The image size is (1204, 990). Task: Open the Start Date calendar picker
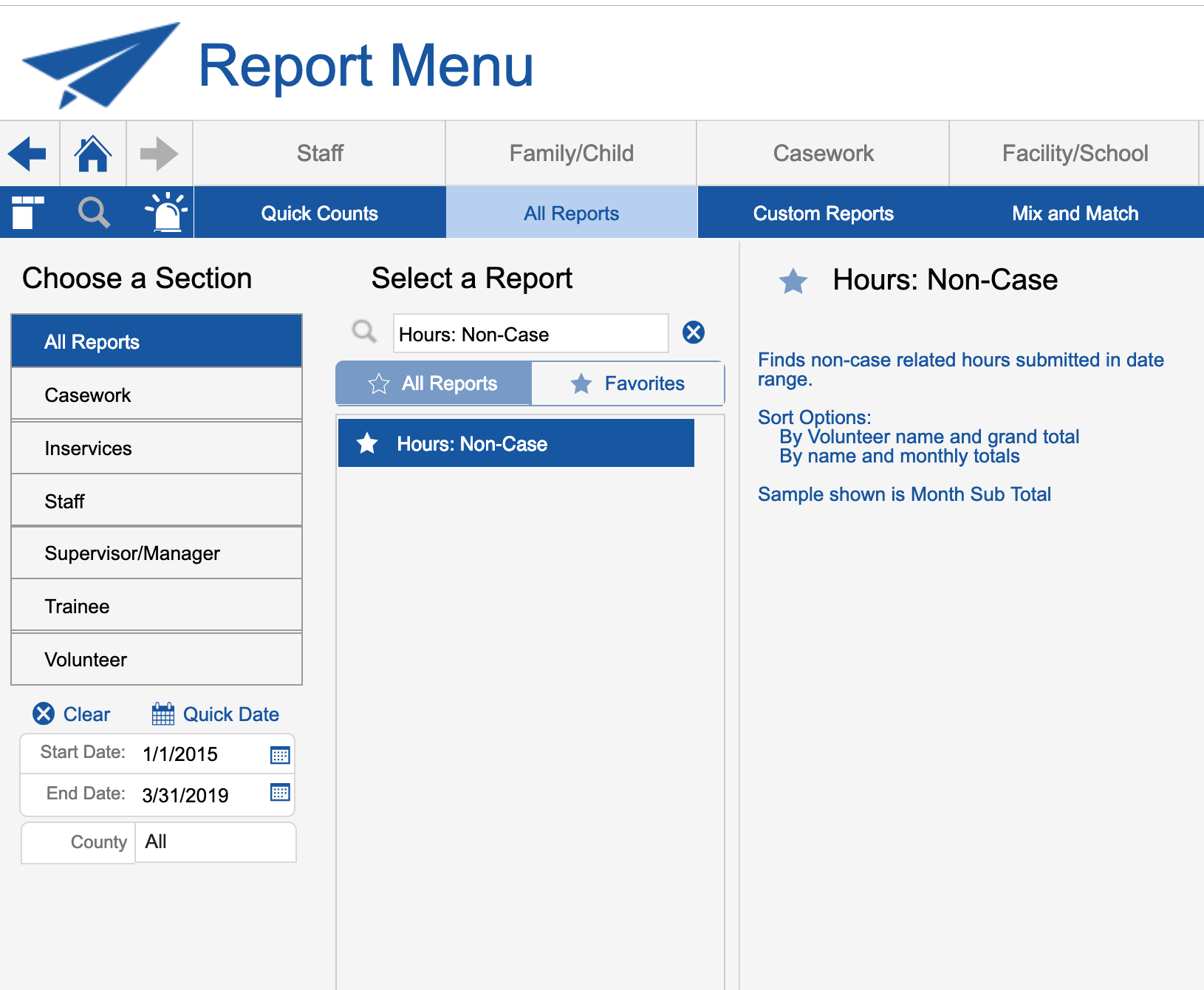pyautogui.click(x=280, y=754)
